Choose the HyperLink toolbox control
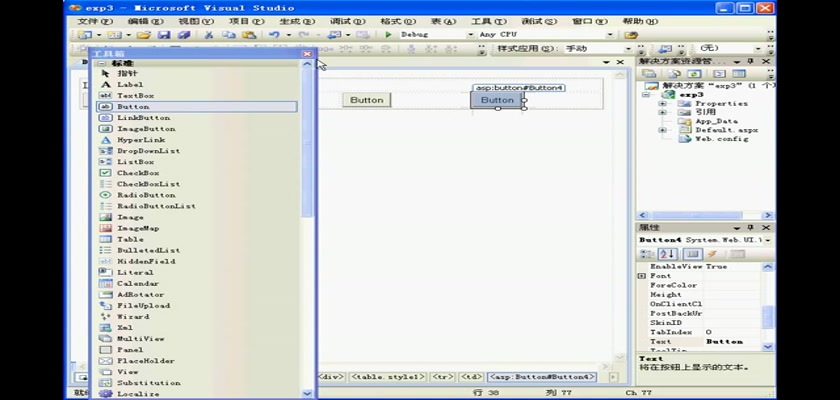 pyautogui.click(x=140, y=140)
